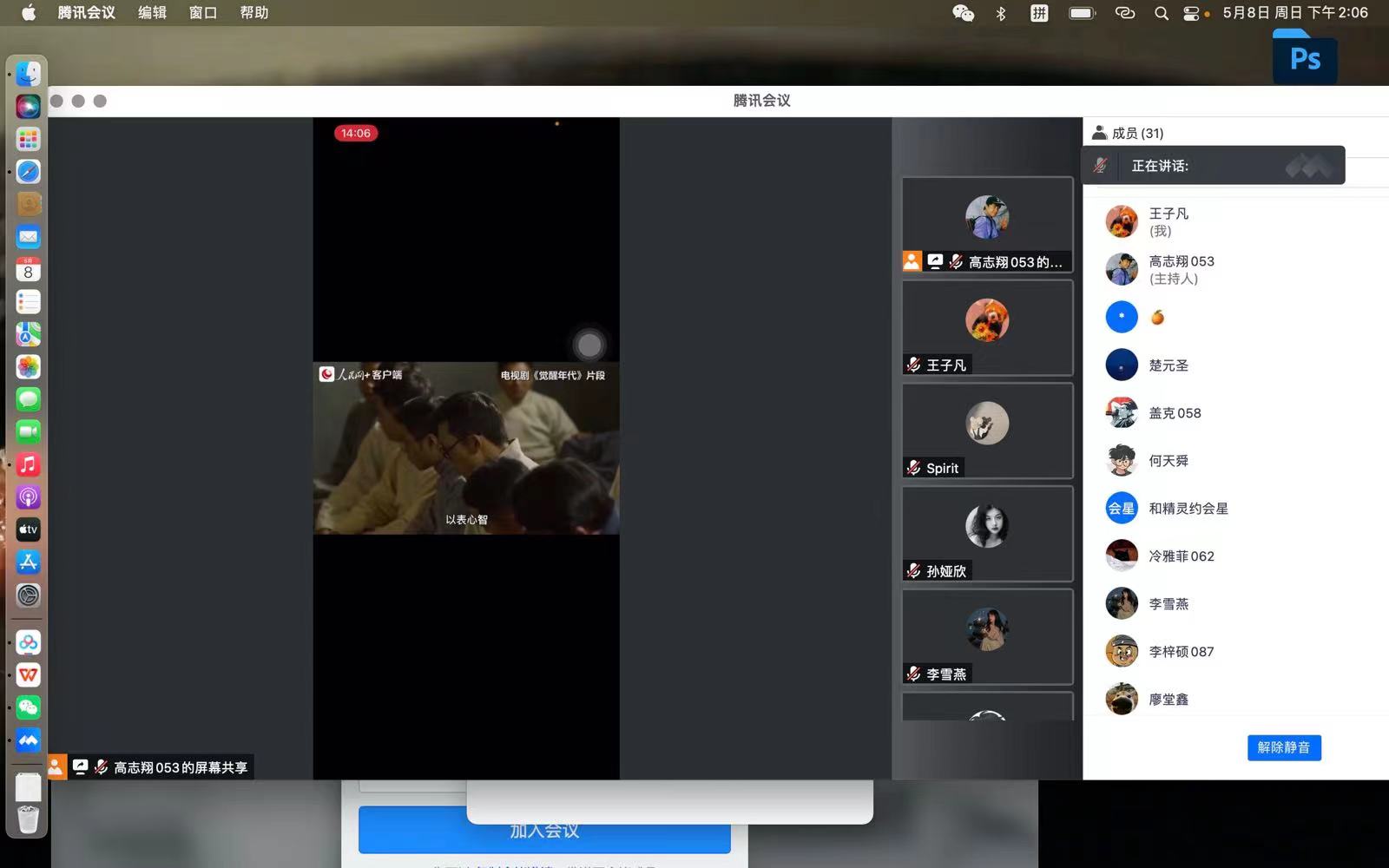Select member 李梓硕087 in list
The height and width of the screenshot is (868, 1389).
tap(1236, 651)
